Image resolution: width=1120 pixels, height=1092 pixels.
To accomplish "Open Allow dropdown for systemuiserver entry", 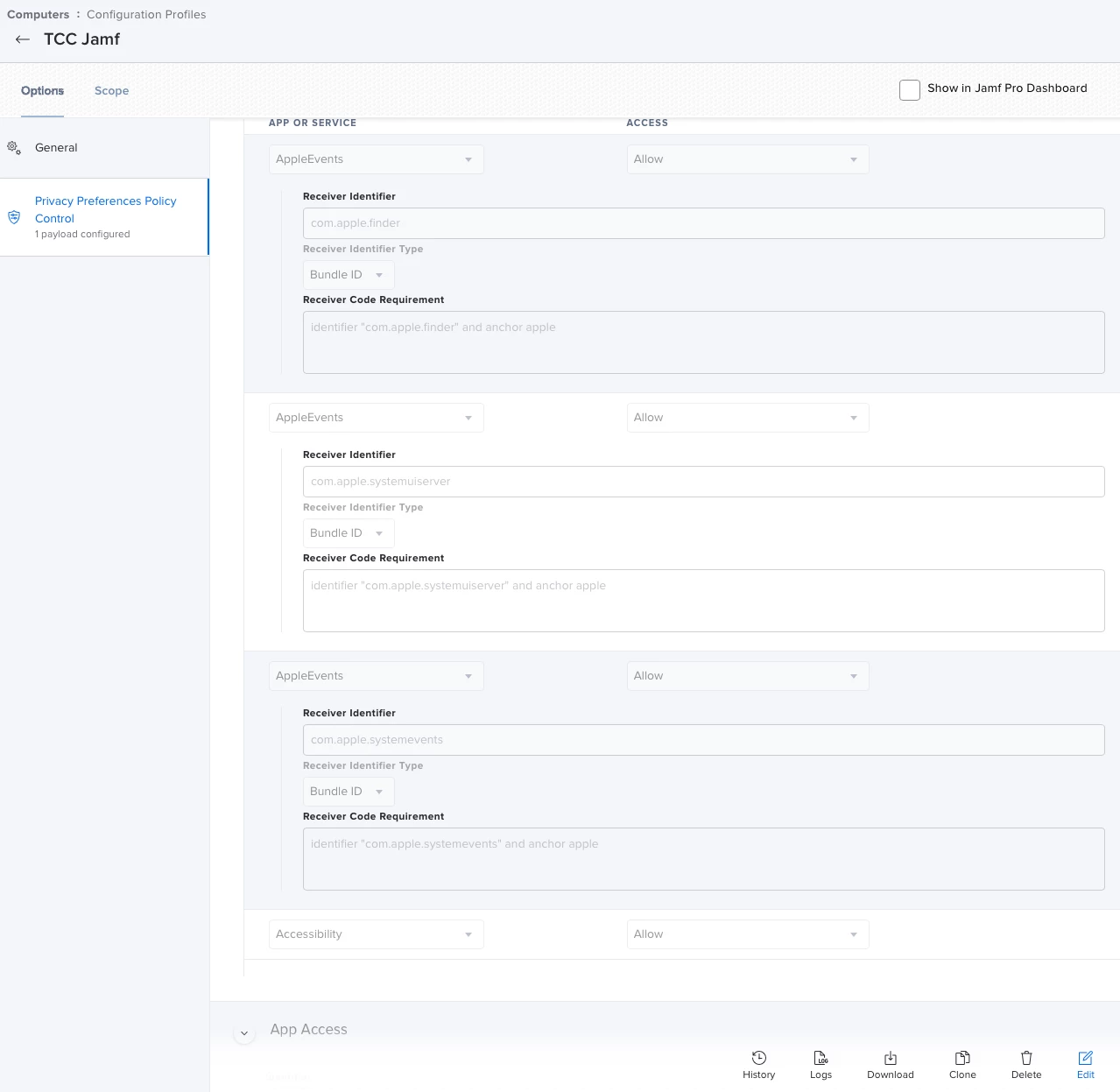I will (x=748, y=418).
